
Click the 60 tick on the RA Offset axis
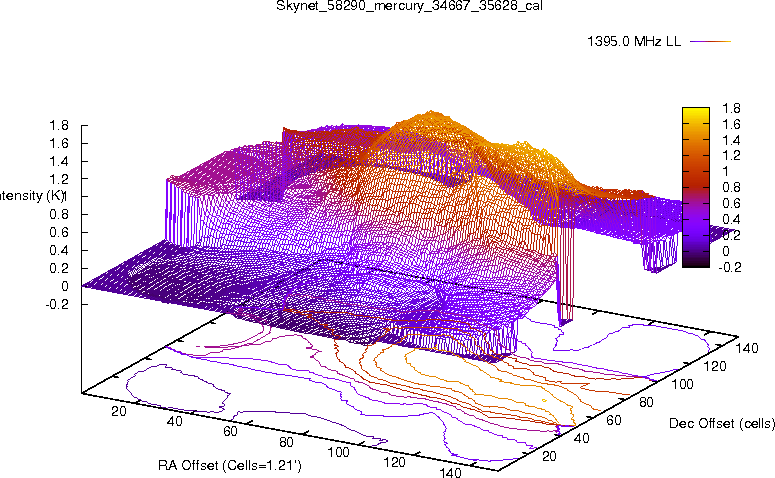[230, 431]
